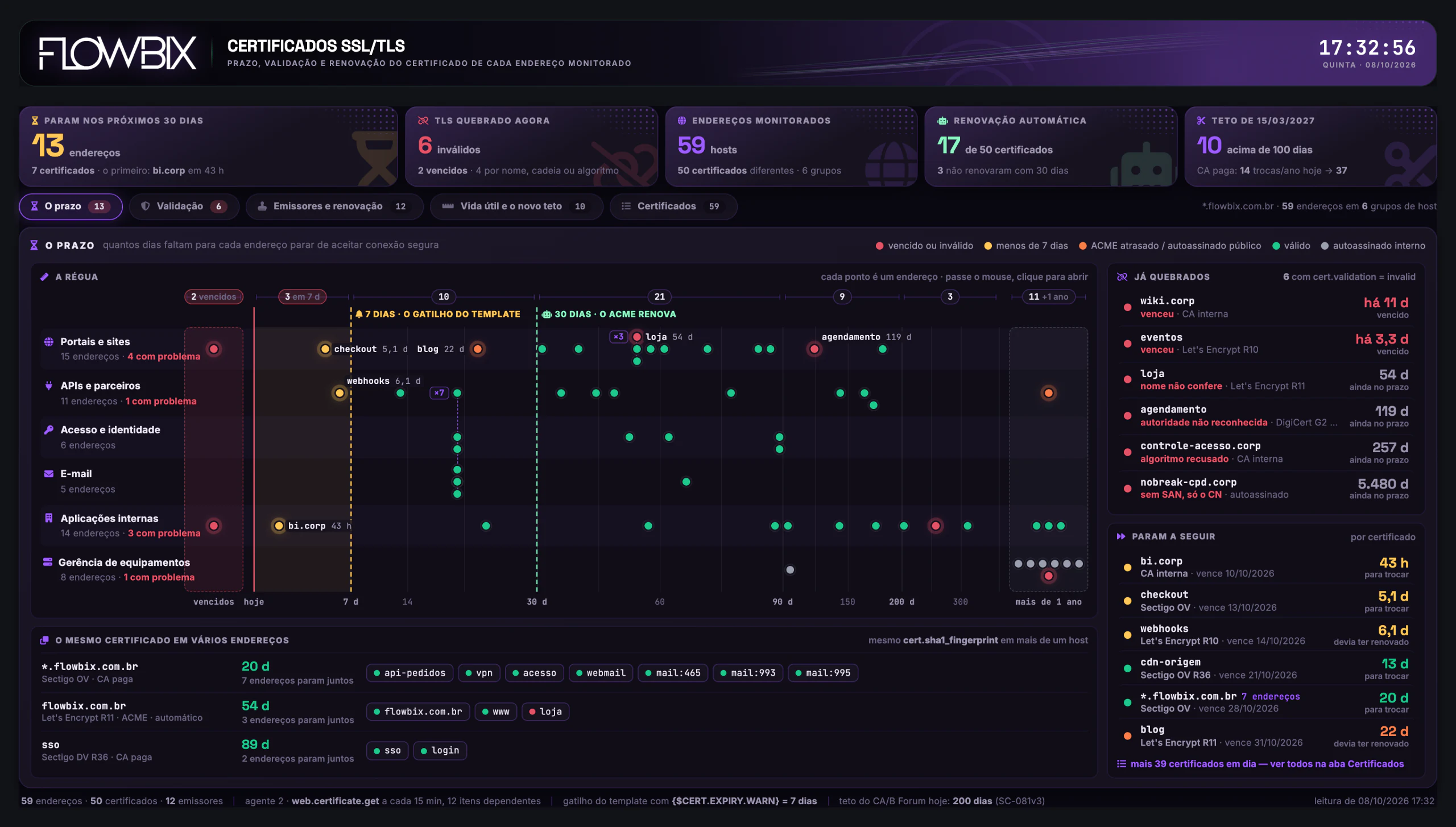Click the 2 vencidos bucket badge
The image size is (1456, 827).
coord(214,297)
